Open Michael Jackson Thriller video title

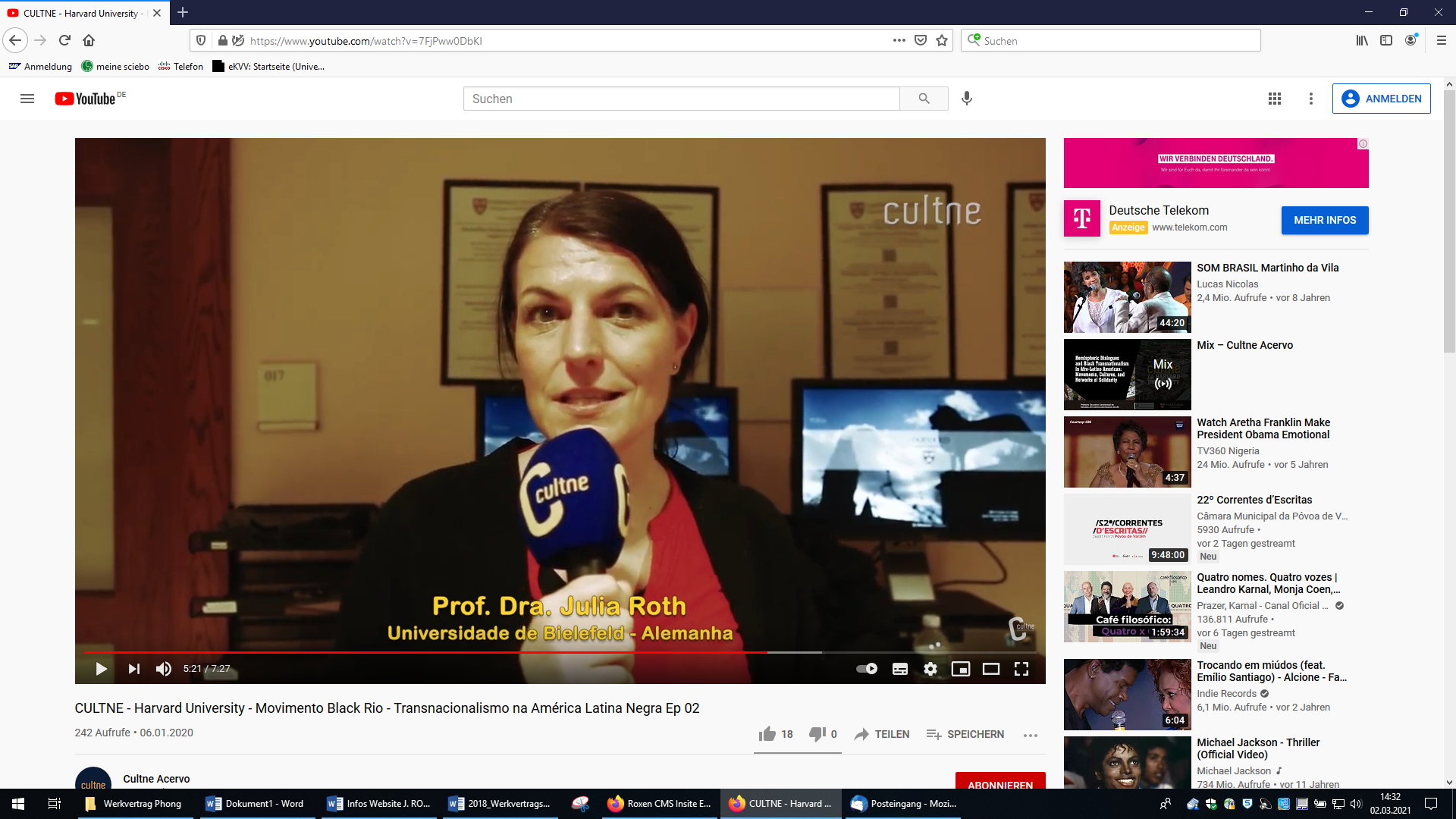tap(1258, 748)
